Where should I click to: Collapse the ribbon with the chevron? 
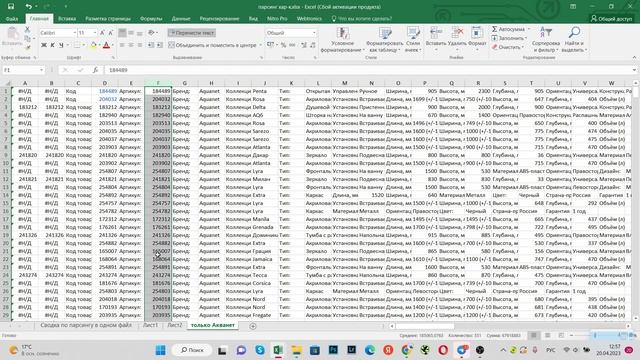[x=634, y=58]
